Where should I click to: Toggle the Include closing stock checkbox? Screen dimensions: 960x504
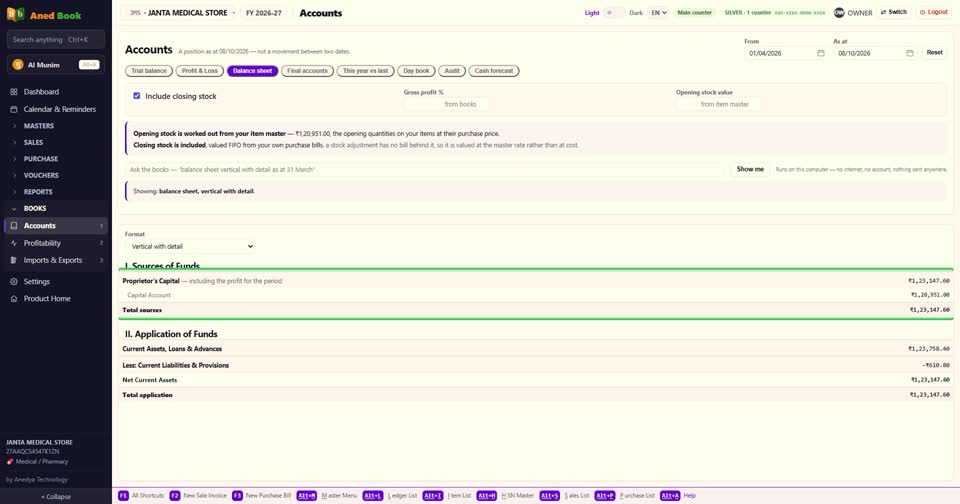tap(137, 96)
